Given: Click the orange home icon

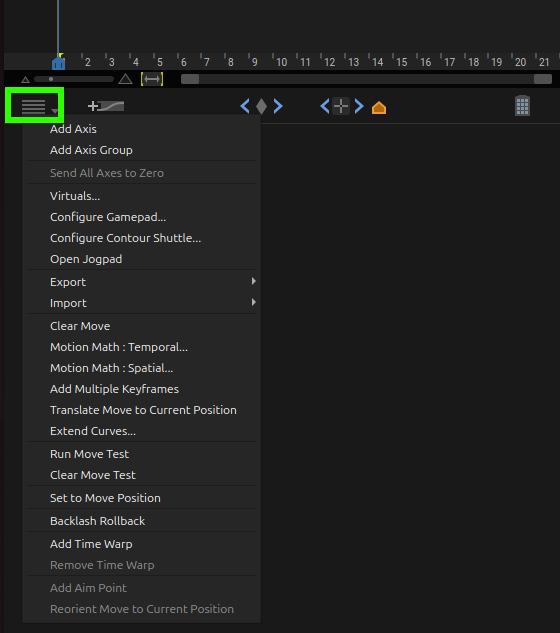Looking at the screenshot, I should 379,108.
